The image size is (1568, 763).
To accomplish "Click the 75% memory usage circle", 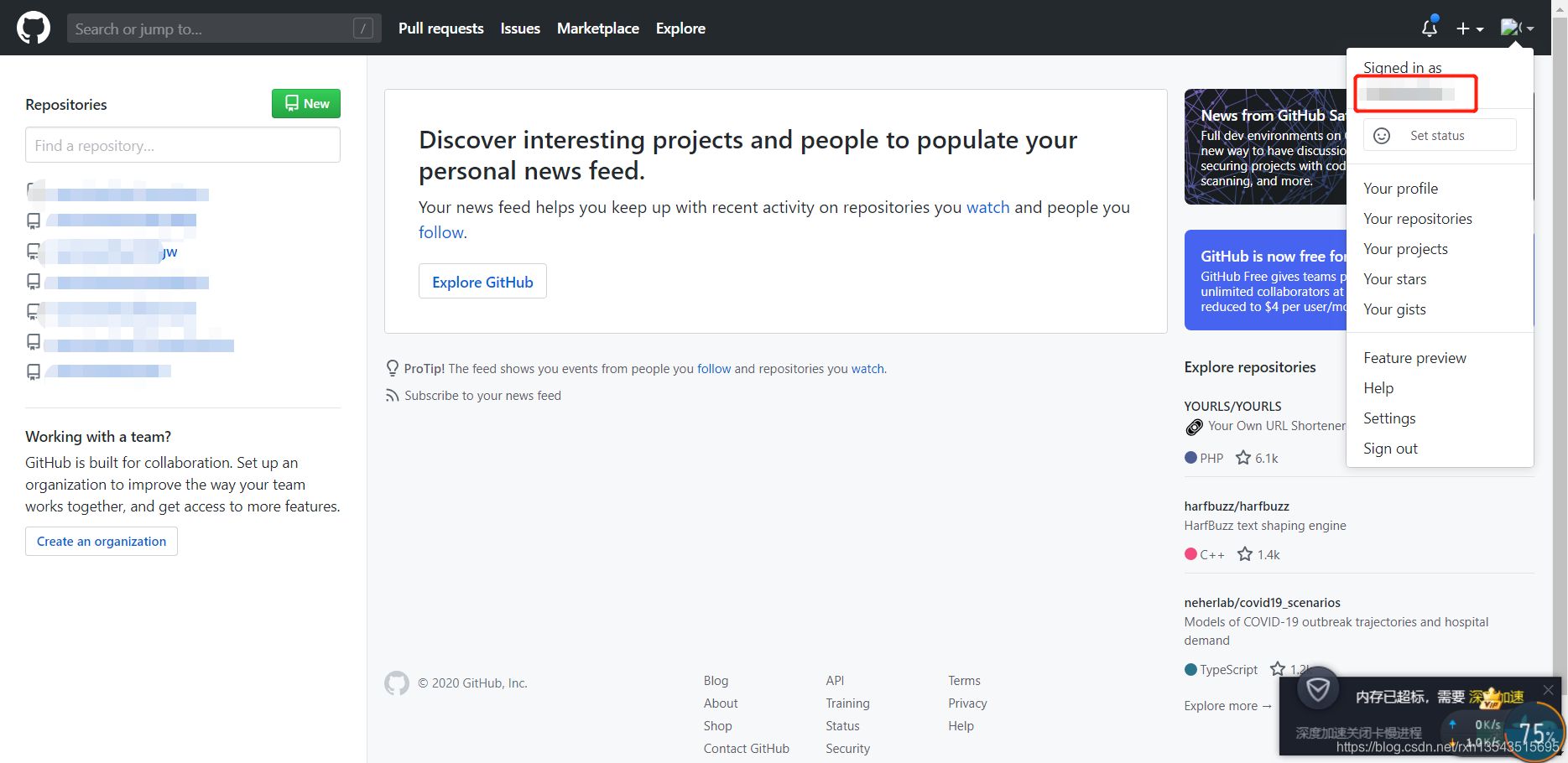I will tap(1536, 732).
